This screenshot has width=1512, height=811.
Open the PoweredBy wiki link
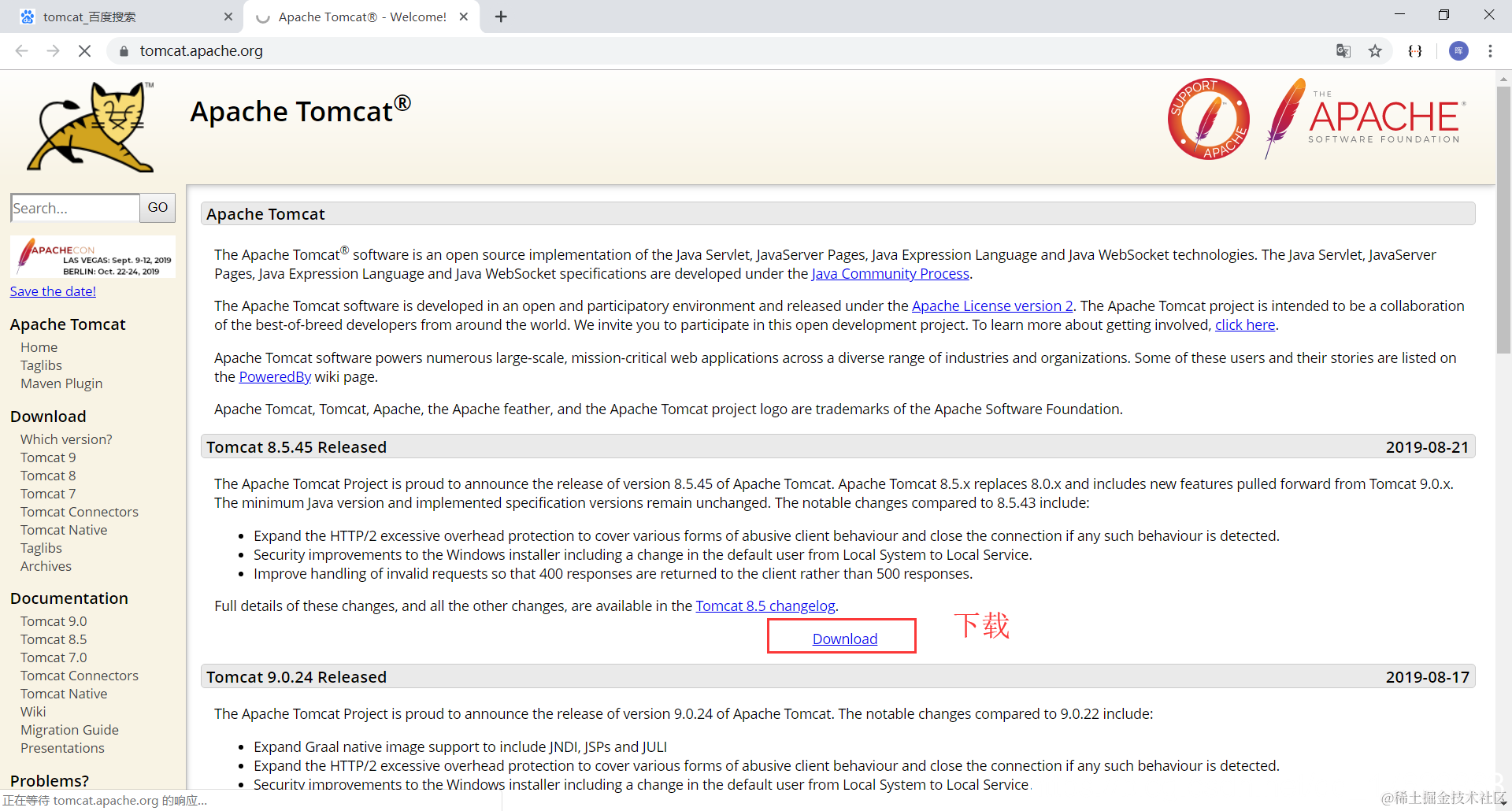275,377
